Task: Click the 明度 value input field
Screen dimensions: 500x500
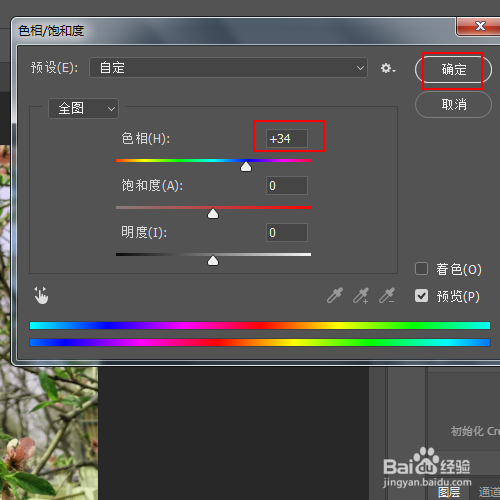Action: 287,232
